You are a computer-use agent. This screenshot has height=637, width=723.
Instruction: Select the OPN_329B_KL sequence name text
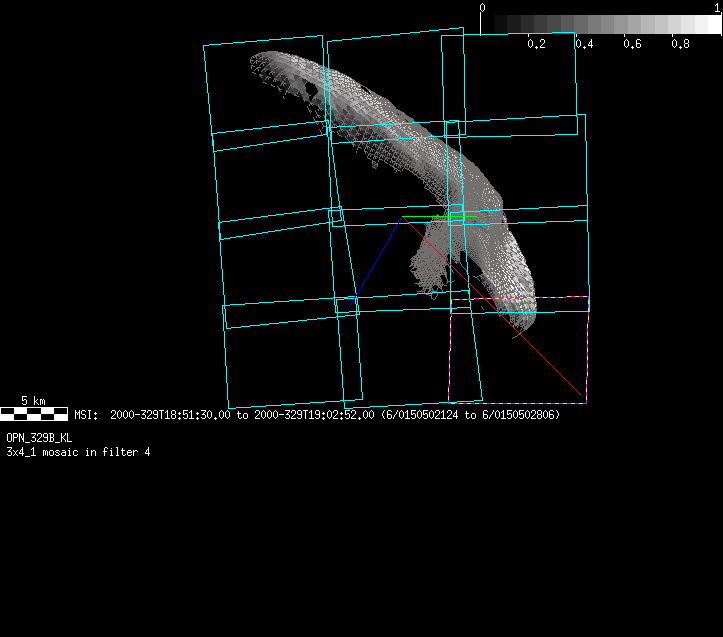pyautogui.click(x=39, y=438)
